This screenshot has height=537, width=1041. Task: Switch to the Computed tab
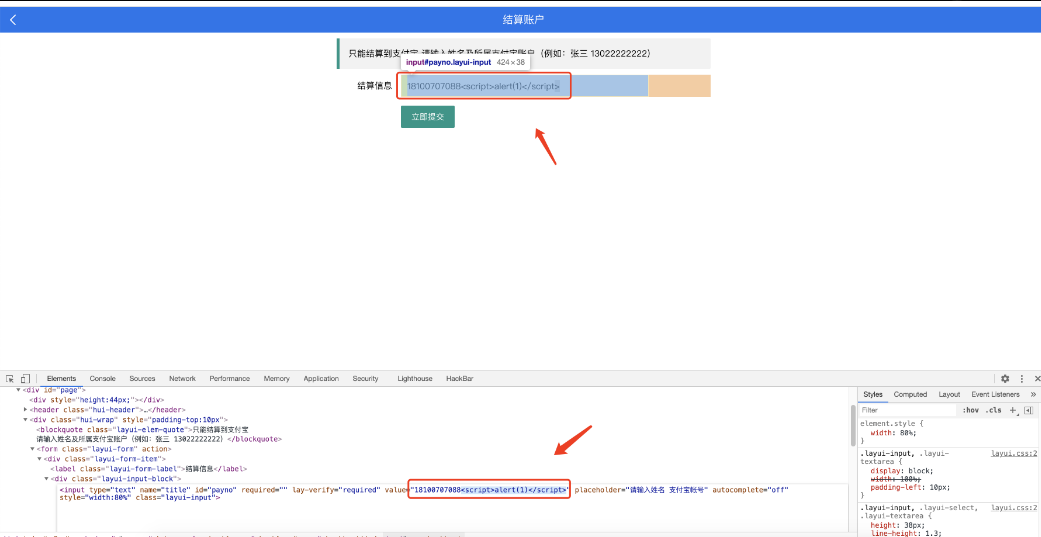[x=910, y=394]
